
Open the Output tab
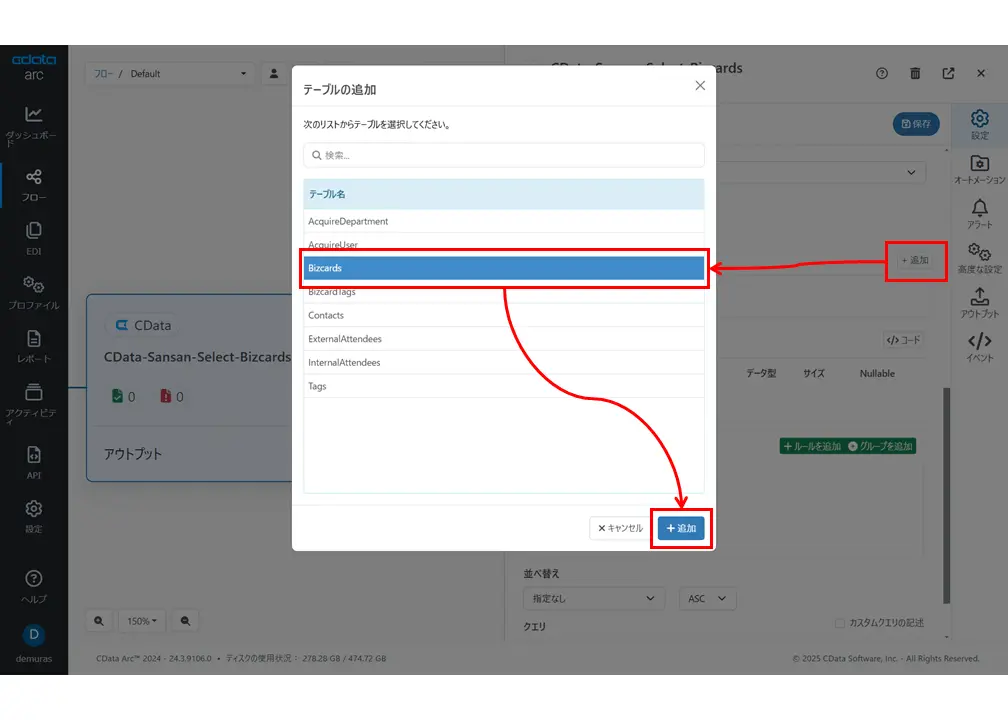(980, 303)
